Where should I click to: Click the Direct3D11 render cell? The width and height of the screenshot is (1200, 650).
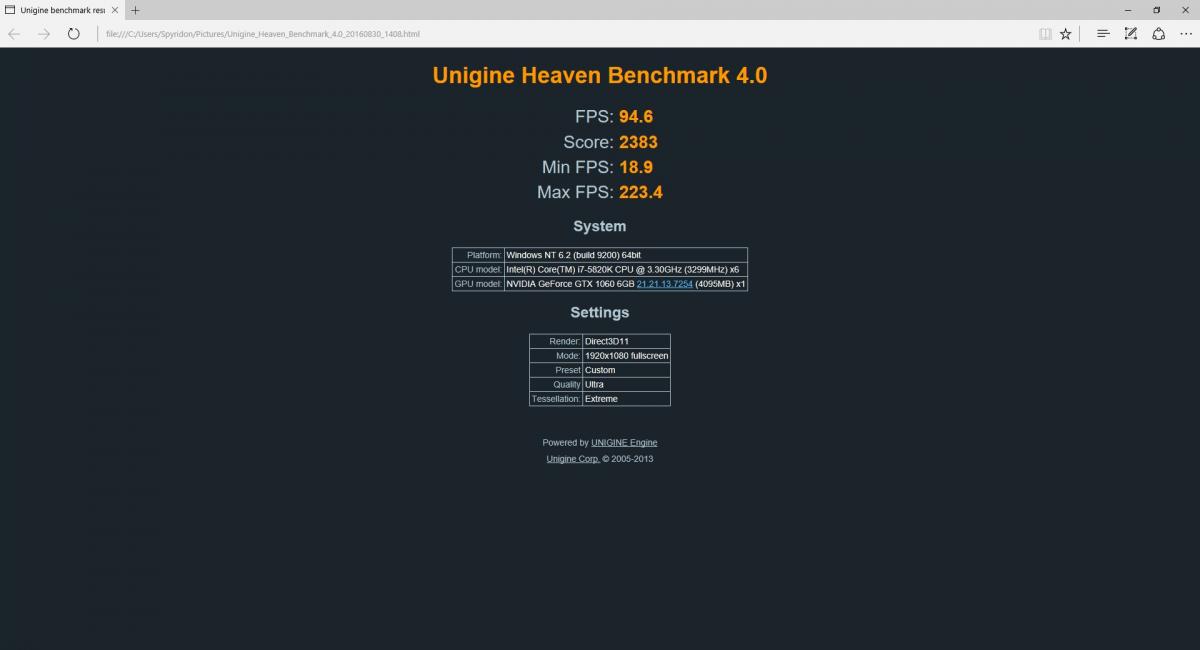tap(626, 341)
